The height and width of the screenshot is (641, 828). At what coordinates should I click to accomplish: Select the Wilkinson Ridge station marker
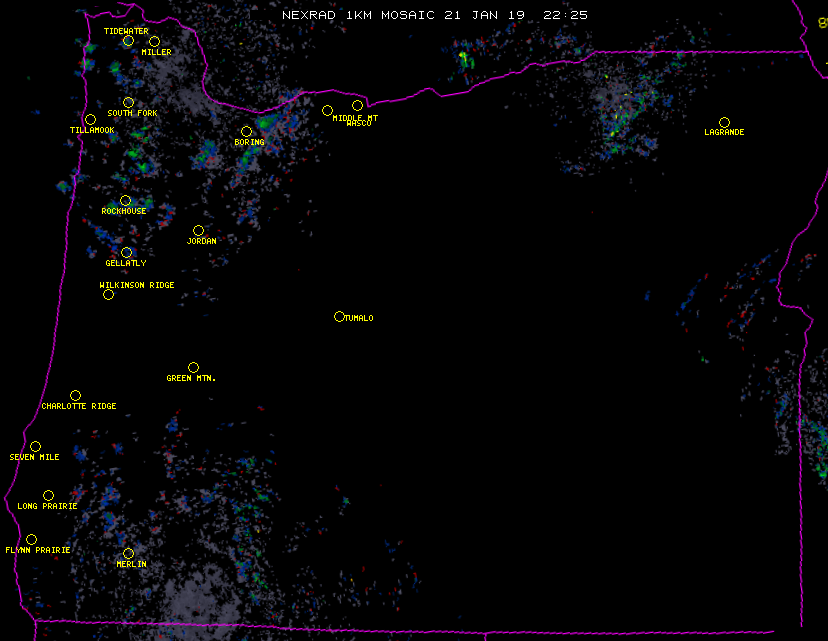click(x=108, y=294)
